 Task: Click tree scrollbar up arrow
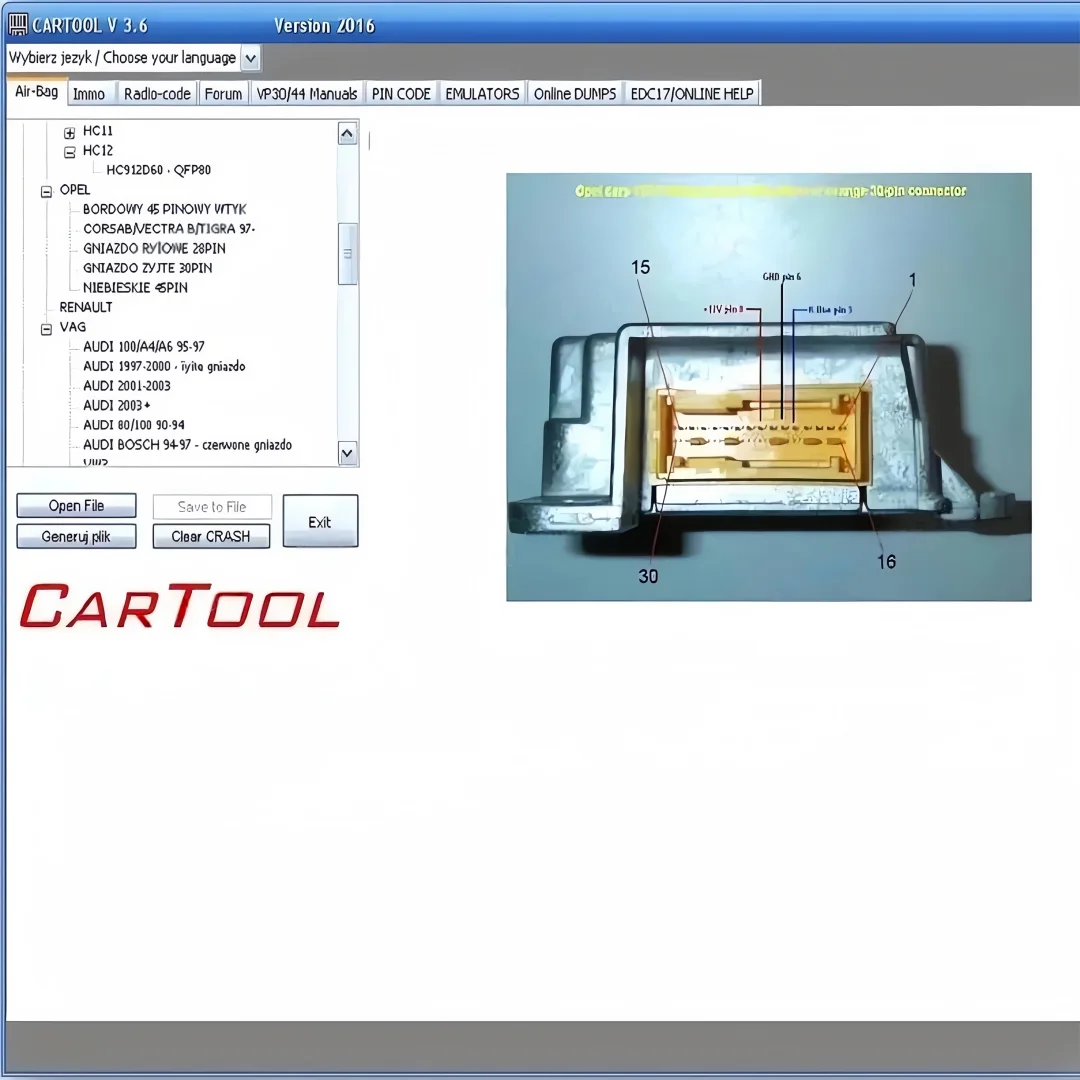point(347,134)
